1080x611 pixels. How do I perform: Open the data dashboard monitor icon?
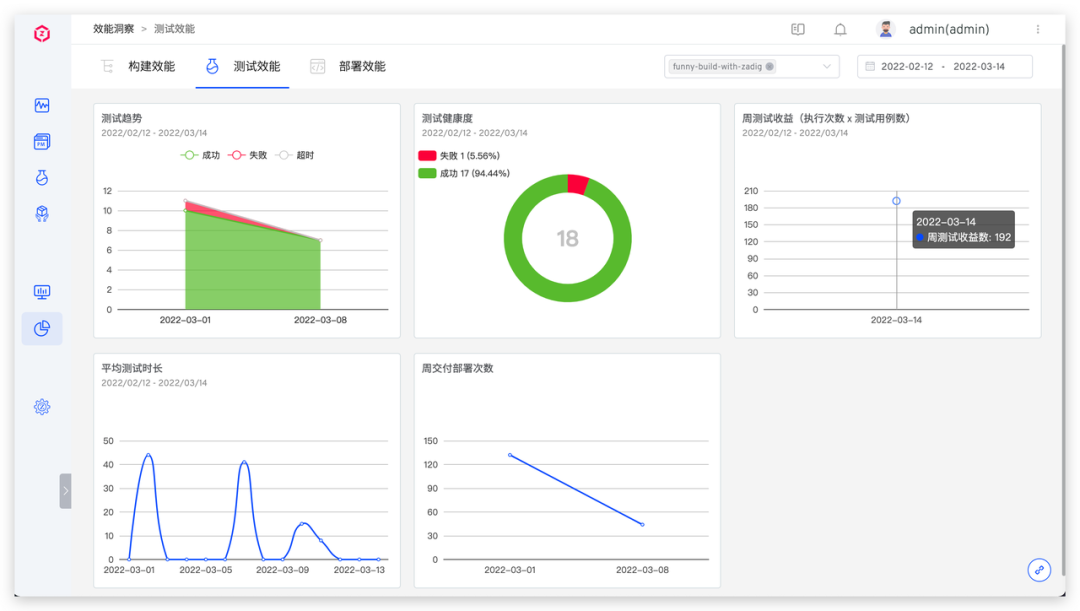(42, 292)
